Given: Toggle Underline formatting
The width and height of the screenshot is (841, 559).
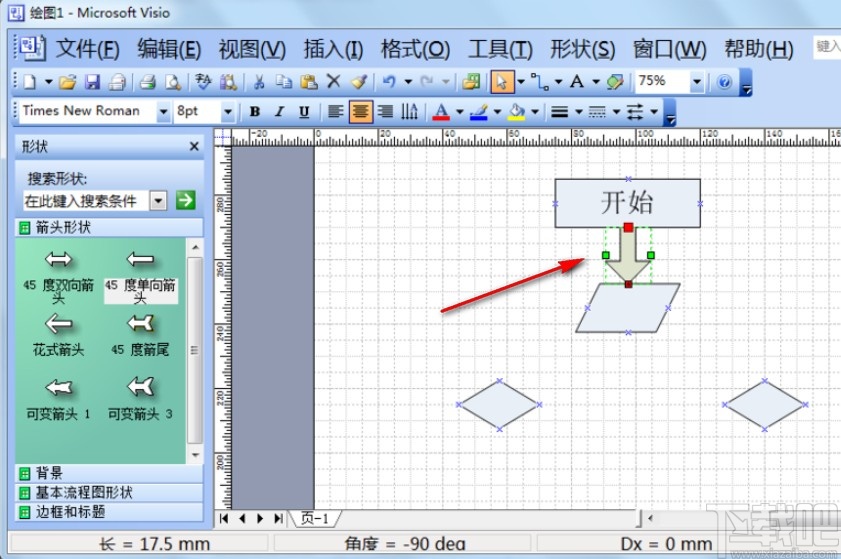Looking at the screenshot, I should [x=304, y=112].
